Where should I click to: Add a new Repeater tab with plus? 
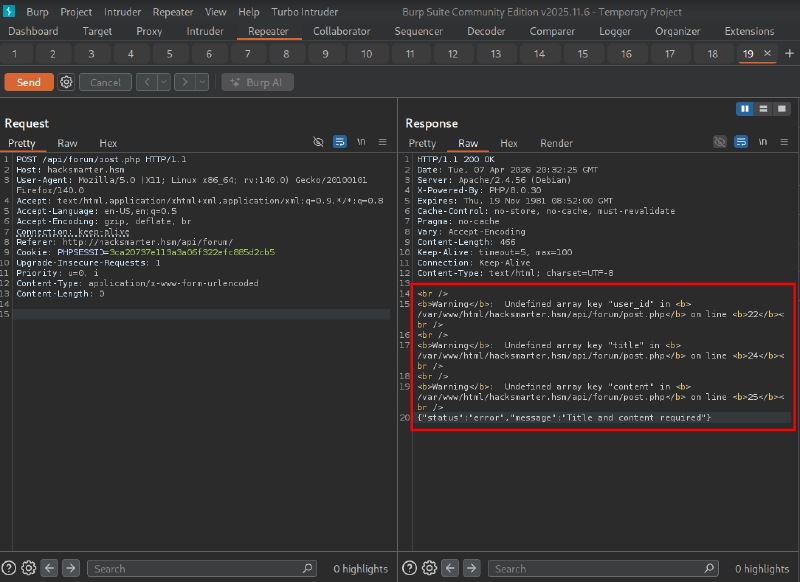pos(789,54)
